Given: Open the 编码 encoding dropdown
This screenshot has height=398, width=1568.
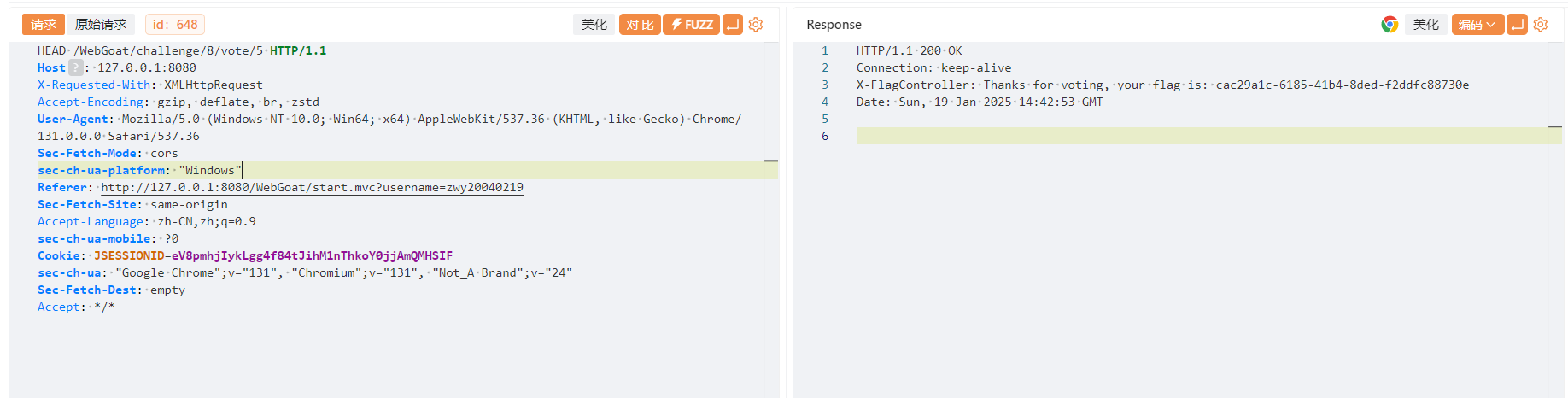Looking at the screenshot, I should (x=1477, y=25).
